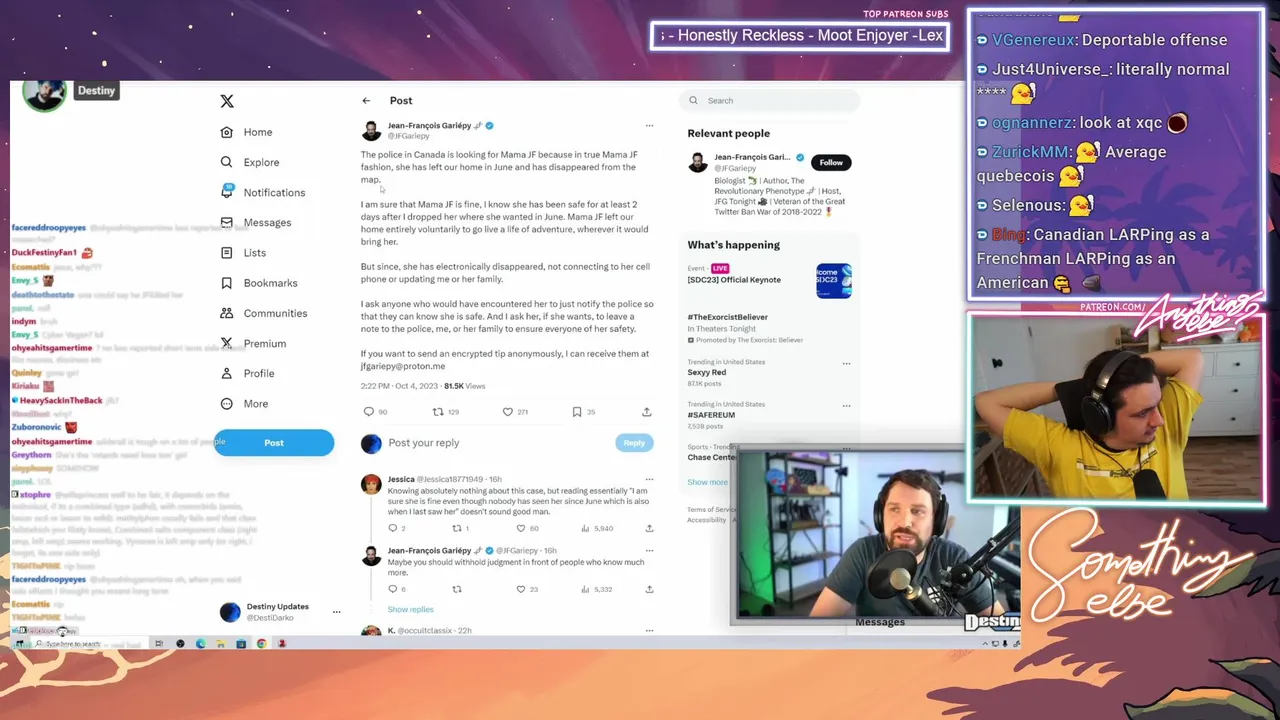This screenshot has height=720, width=1280.
Task: Share Gariépy's reply comment
Action: (649, 589)
